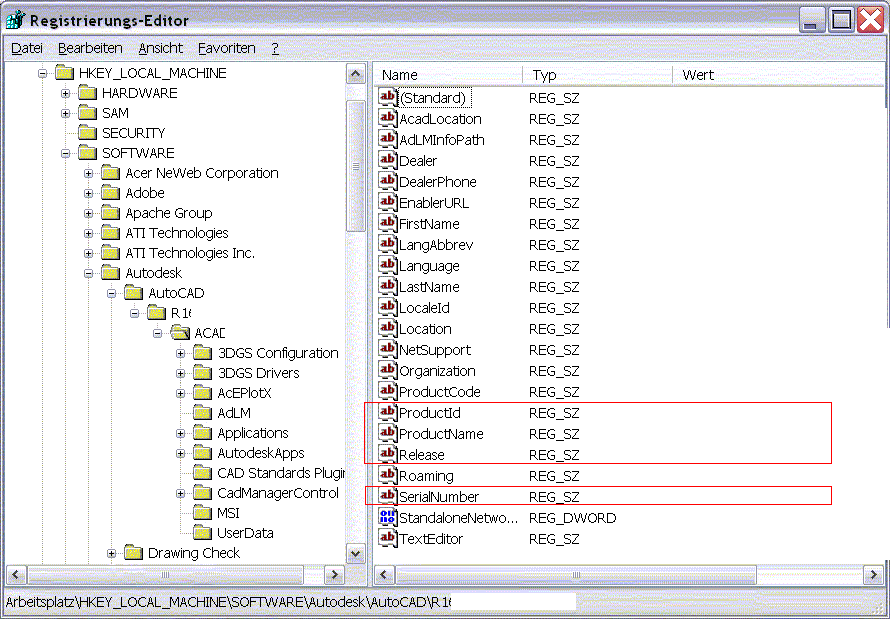Viewport: 890px width, 619px height.
Task: Select the ProductName value entry
Action: (x=441, y=433)
